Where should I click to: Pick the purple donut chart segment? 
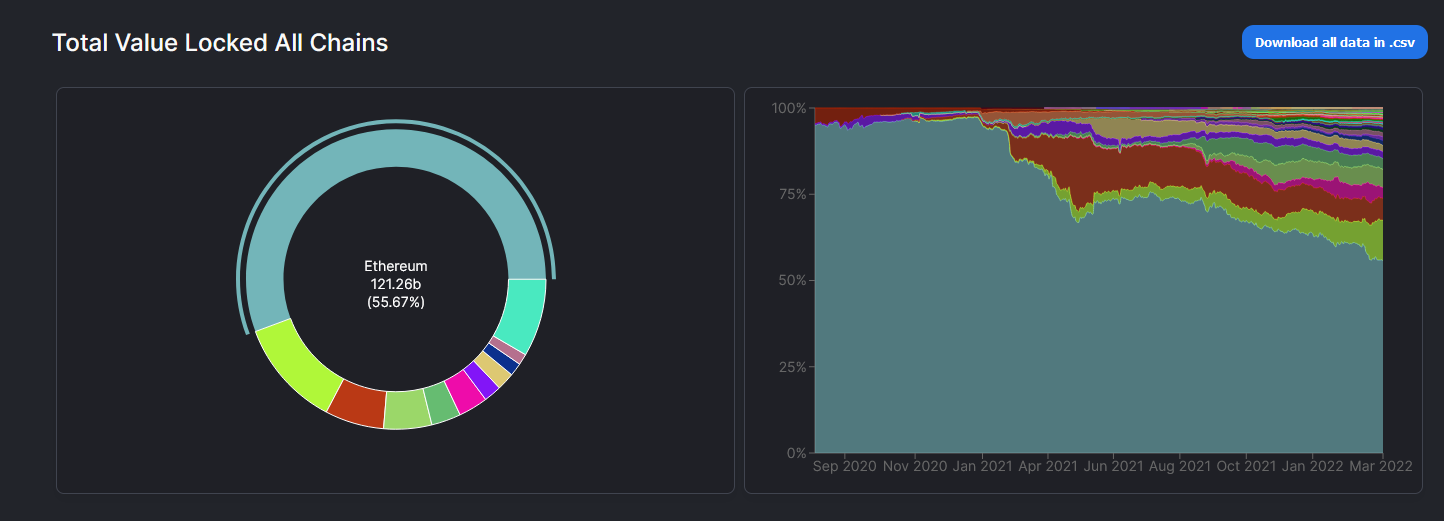click(x=481, y=381)
